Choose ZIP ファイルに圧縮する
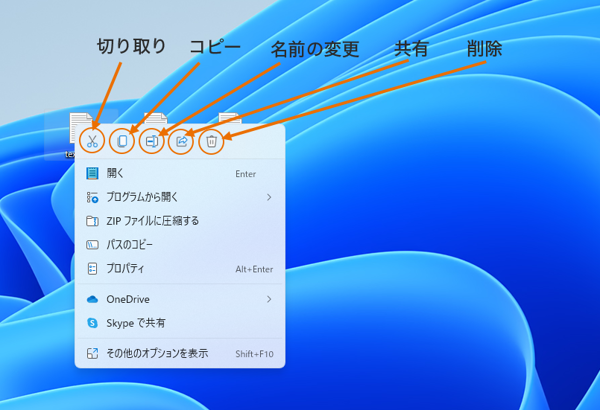Image resolution: width=600 pixels, height=410 pixels. 180,221
